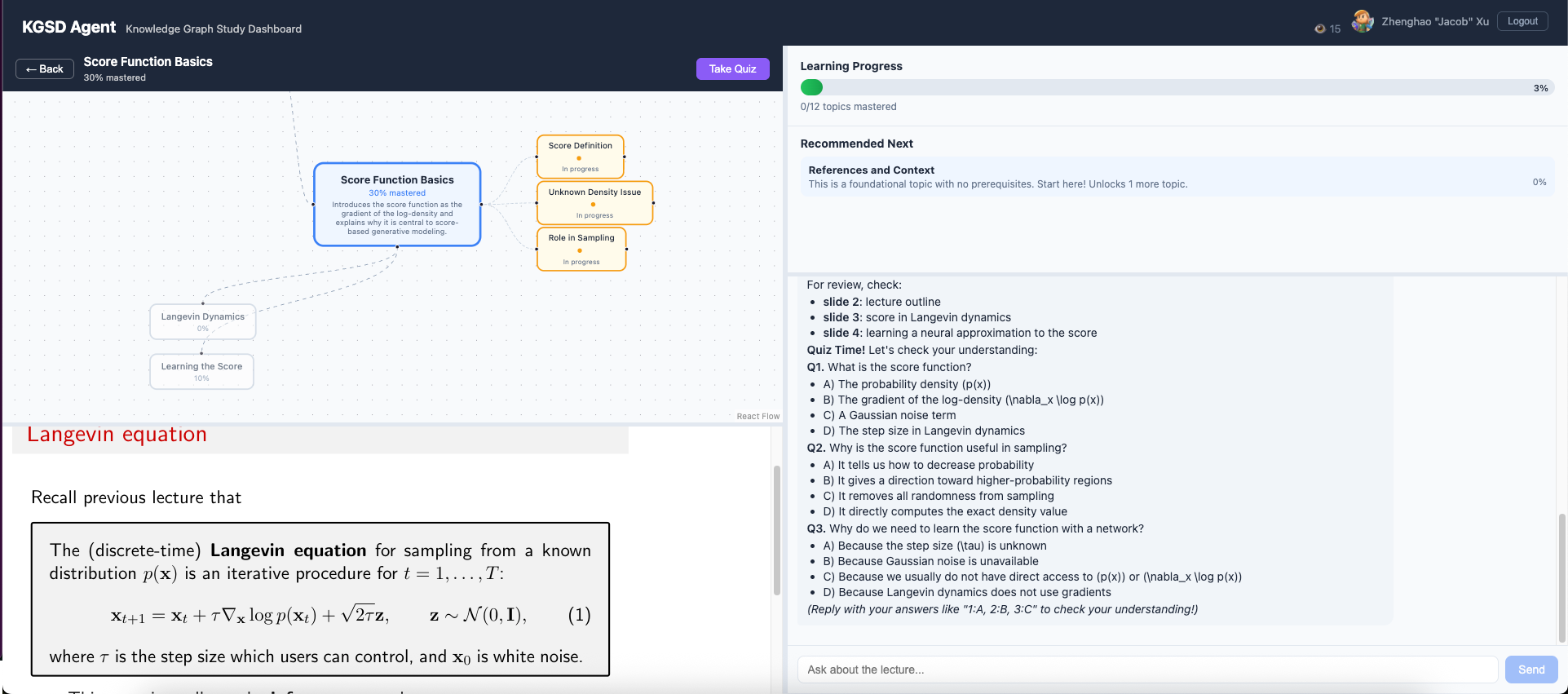Image resolution: width=1568 pixels, height=694 pixels.
Task: Click the KGSD Agent logo title
Action: point(68,27)
